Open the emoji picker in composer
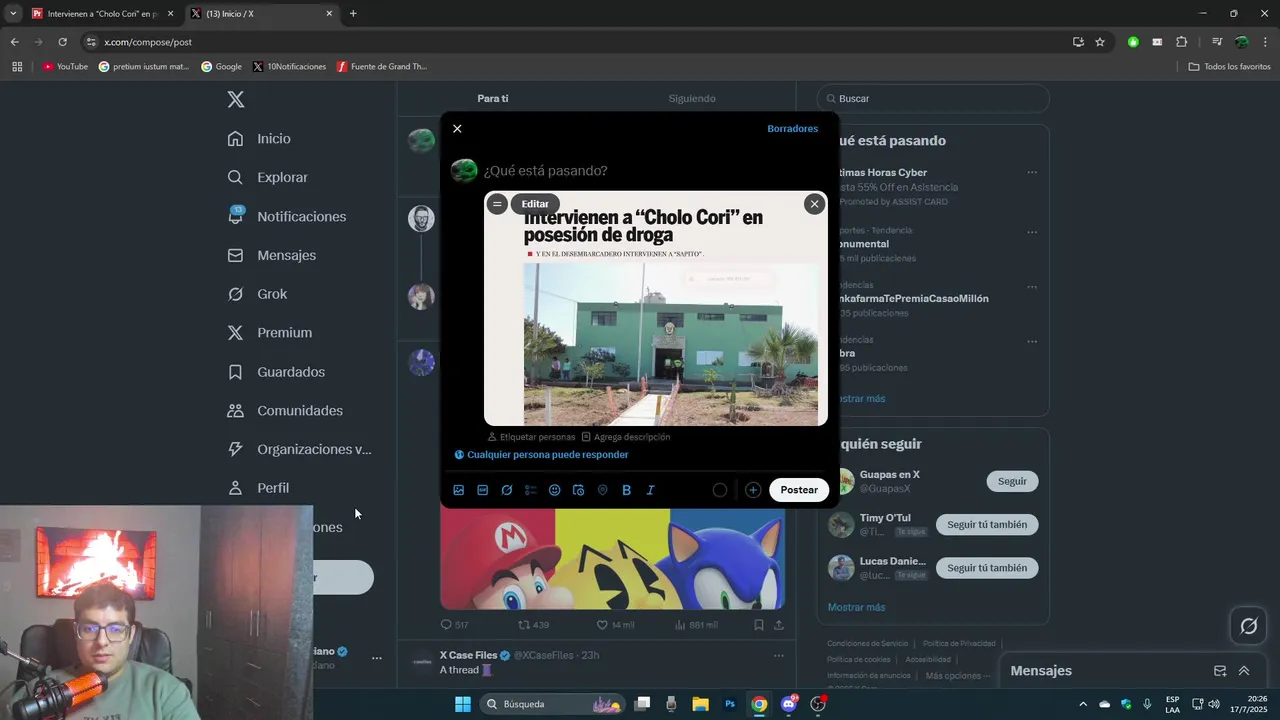Screen dimensions: 1280x720 555,490
